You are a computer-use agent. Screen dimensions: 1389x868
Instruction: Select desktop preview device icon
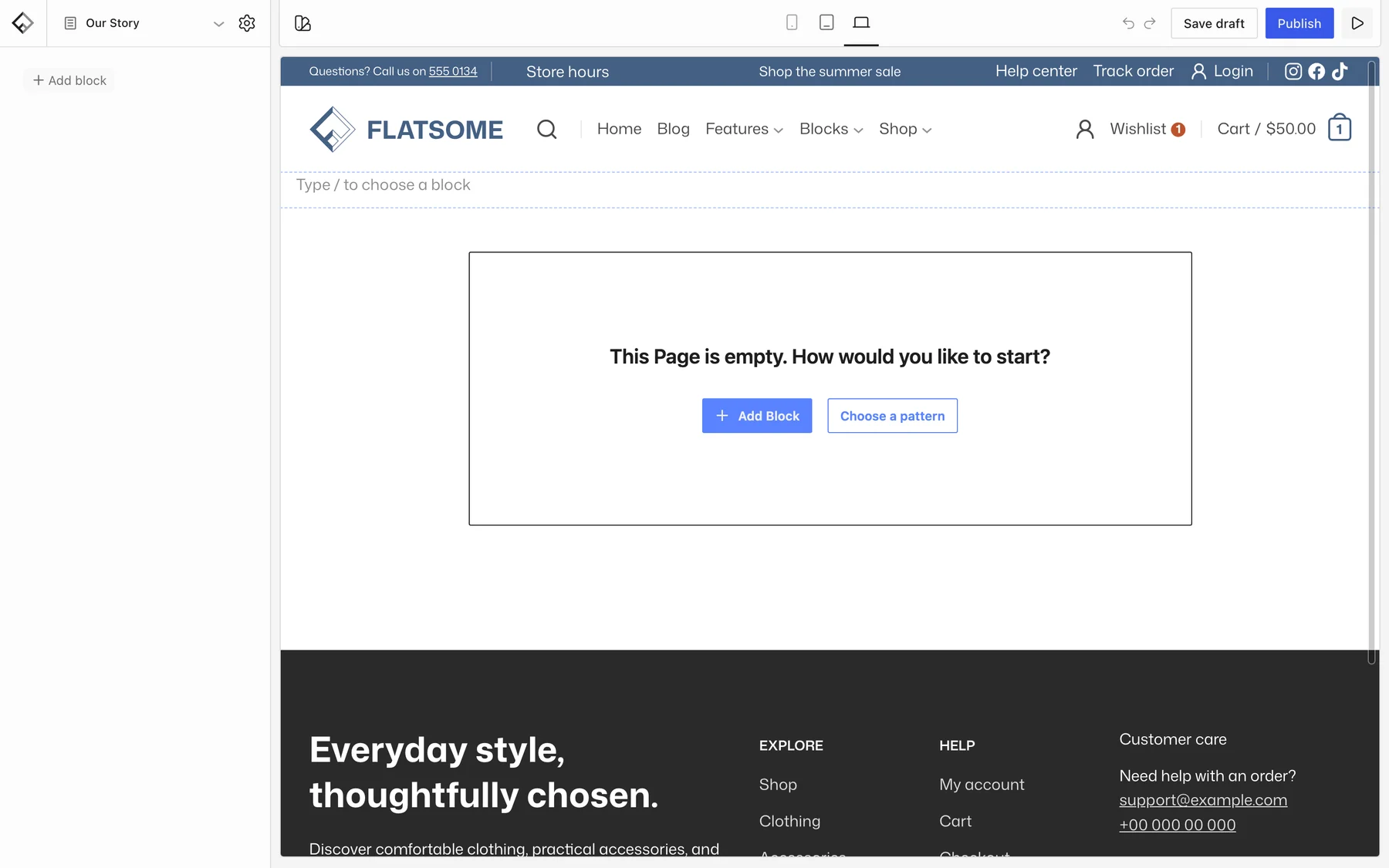[x=861, y=22]
